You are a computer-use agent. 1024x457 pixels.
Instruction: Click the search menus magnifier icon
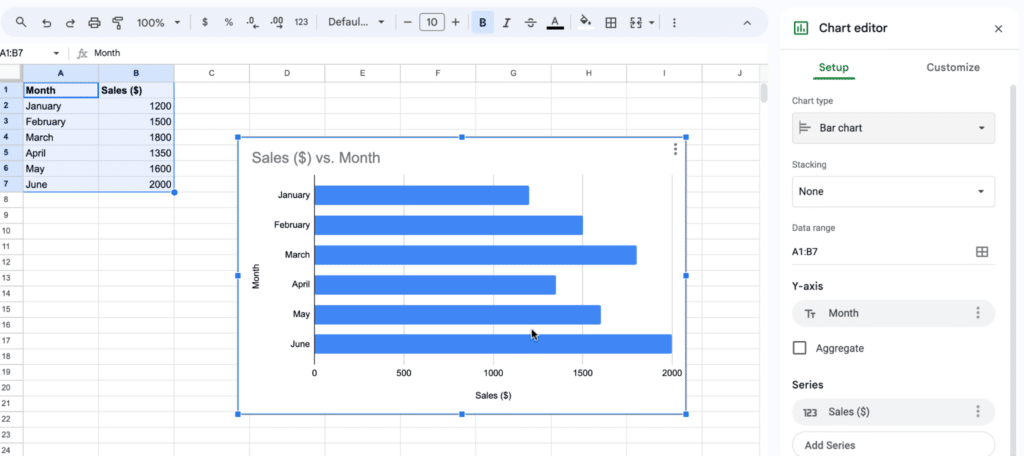pos(21,22)
